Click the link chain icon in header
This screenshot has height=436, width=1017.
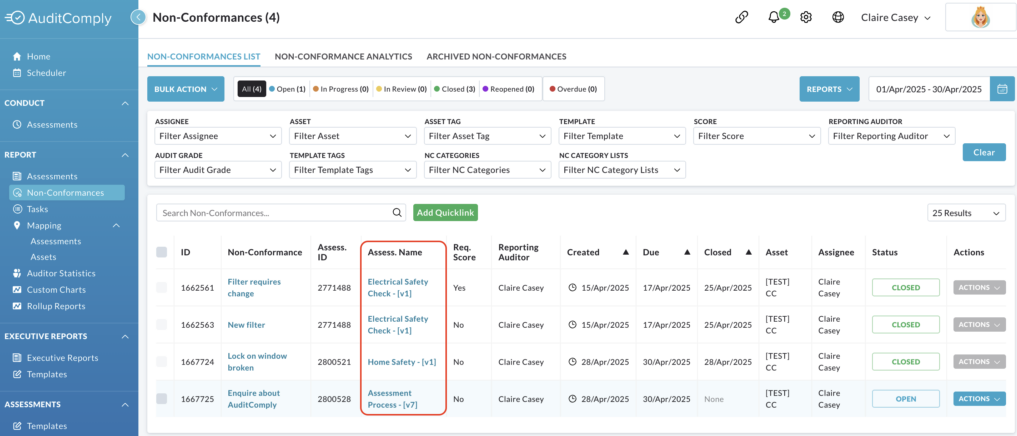click(x=741, y=18)
